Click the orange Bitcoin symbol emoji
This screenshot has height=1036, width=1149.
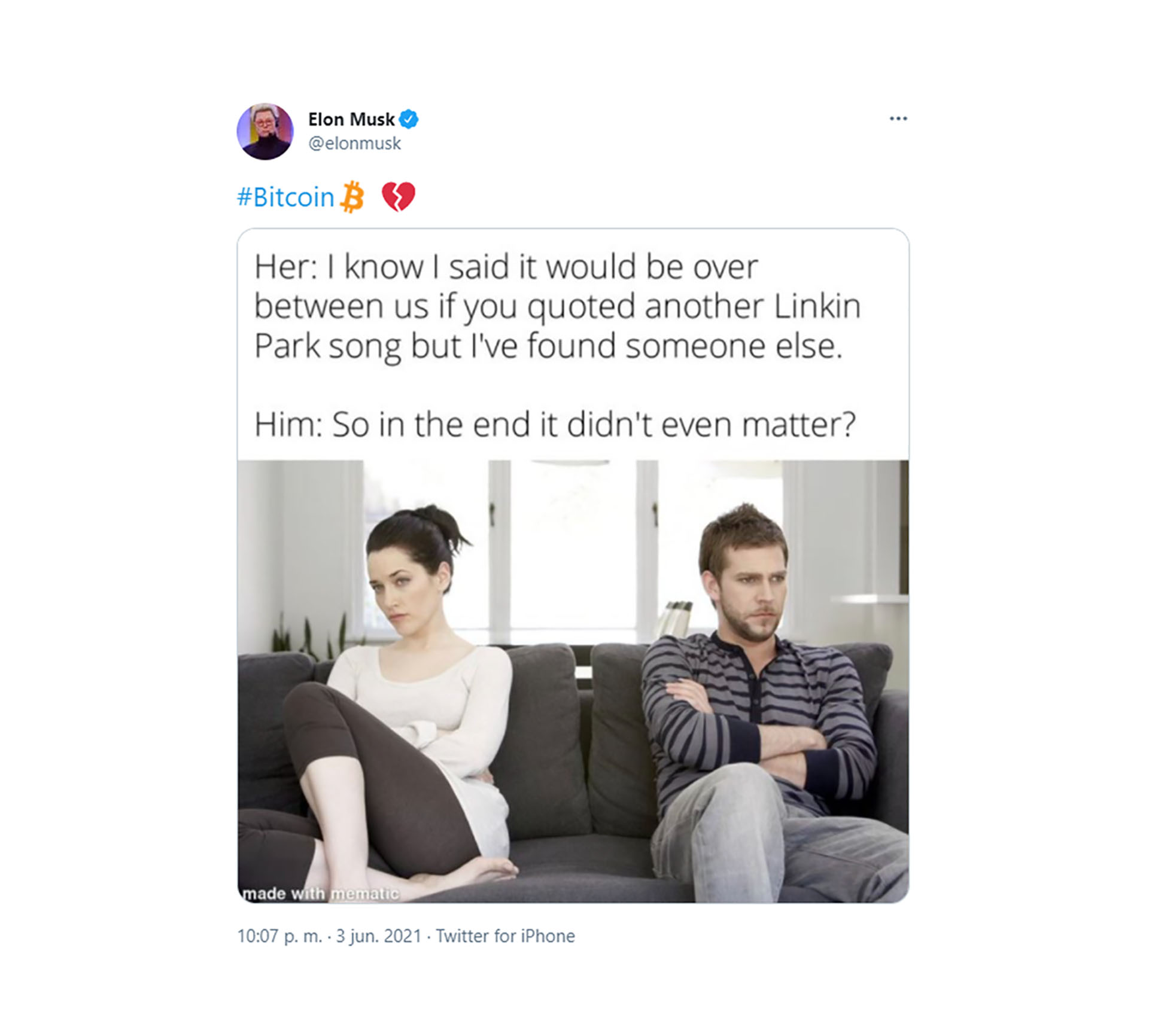tap(352, 197)
